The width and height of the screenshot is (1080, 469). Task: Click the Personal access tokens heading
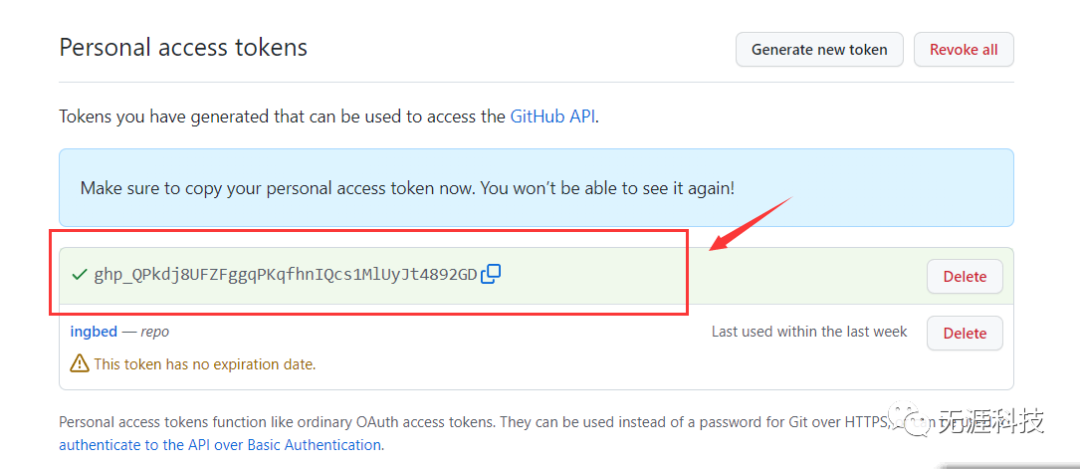point(183,48)
